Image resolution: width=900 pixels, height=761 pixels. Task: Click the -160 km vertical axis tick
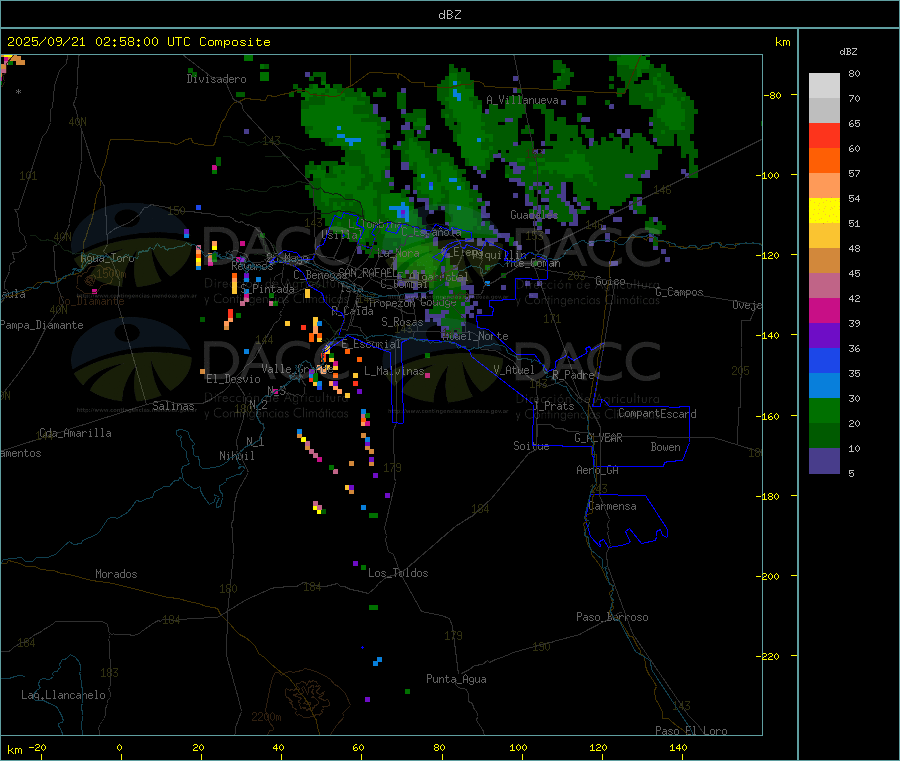[x=769, y=416]
